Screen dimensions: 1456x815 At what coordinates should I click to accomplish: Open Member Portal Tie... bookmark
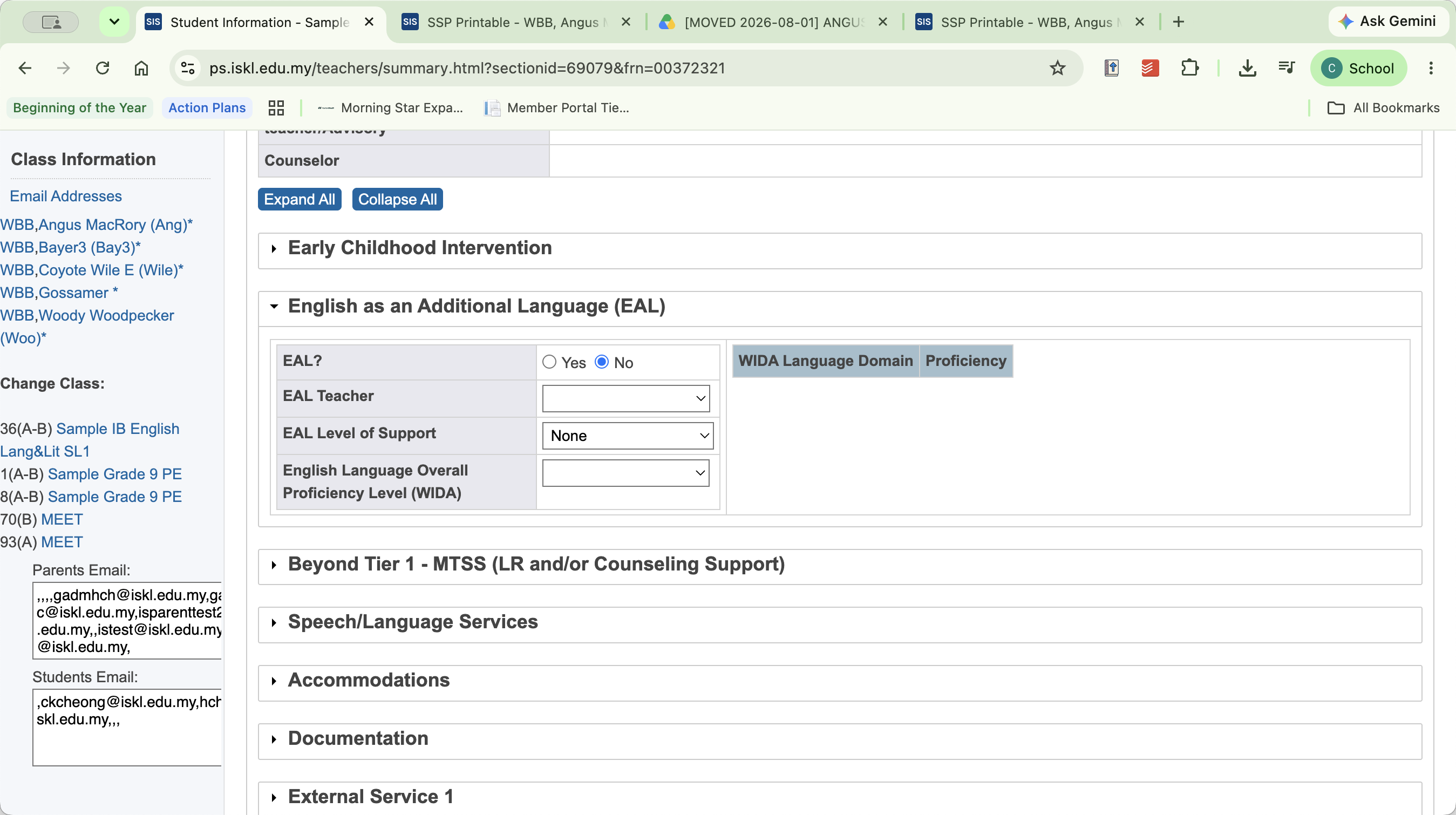pyautogui.click(x=557, y=108)
